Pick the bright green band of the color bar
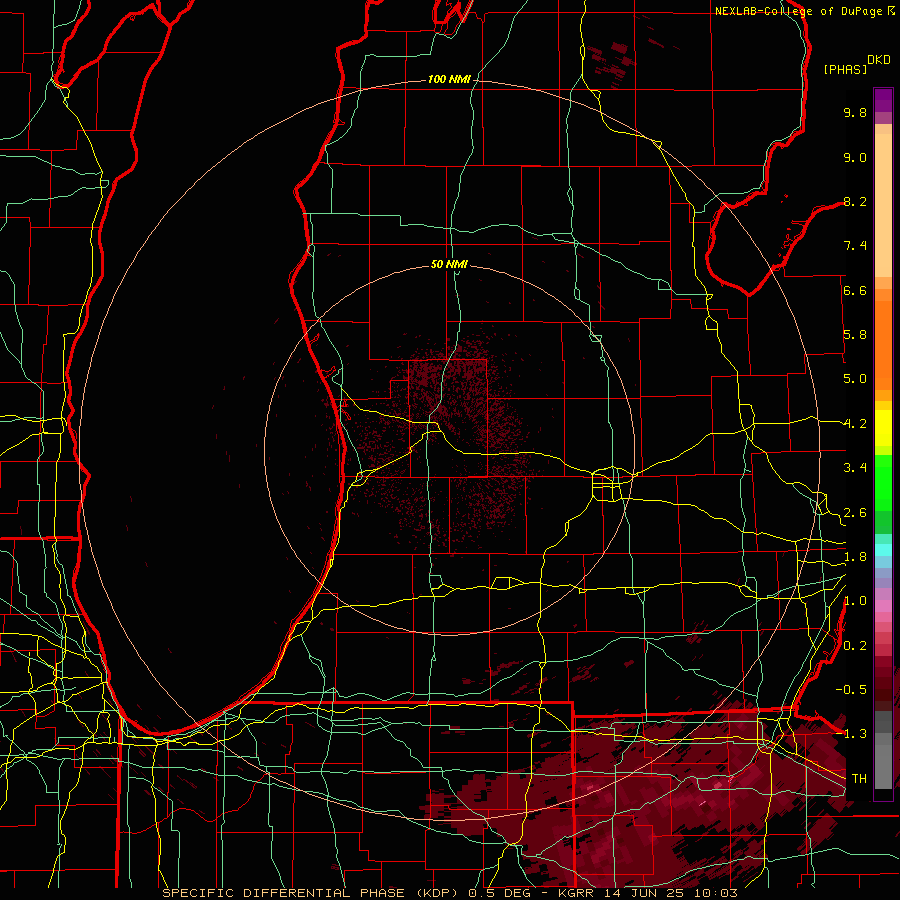The height and width of the screenshot is (900, 900). pos(883,483)
